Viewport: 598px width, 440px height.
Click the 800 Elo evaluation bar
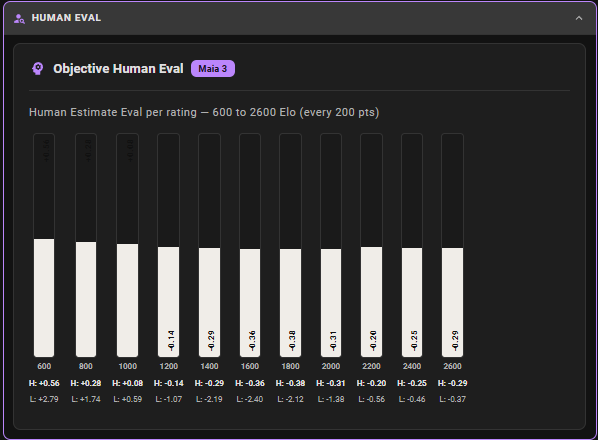[86, 245]
